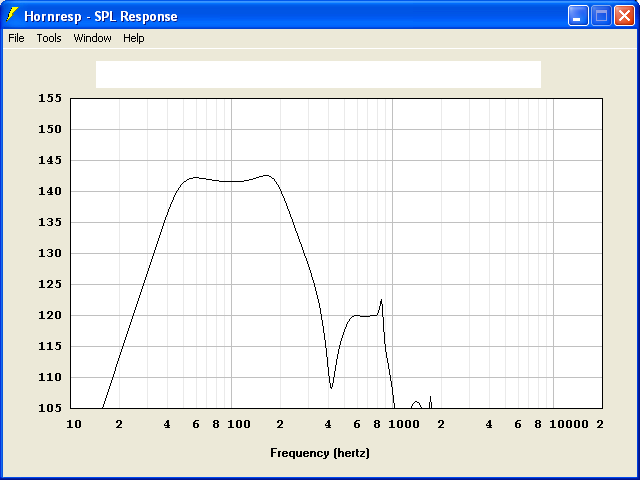Click the Hornresp lightning app icon

coord(12,15)
